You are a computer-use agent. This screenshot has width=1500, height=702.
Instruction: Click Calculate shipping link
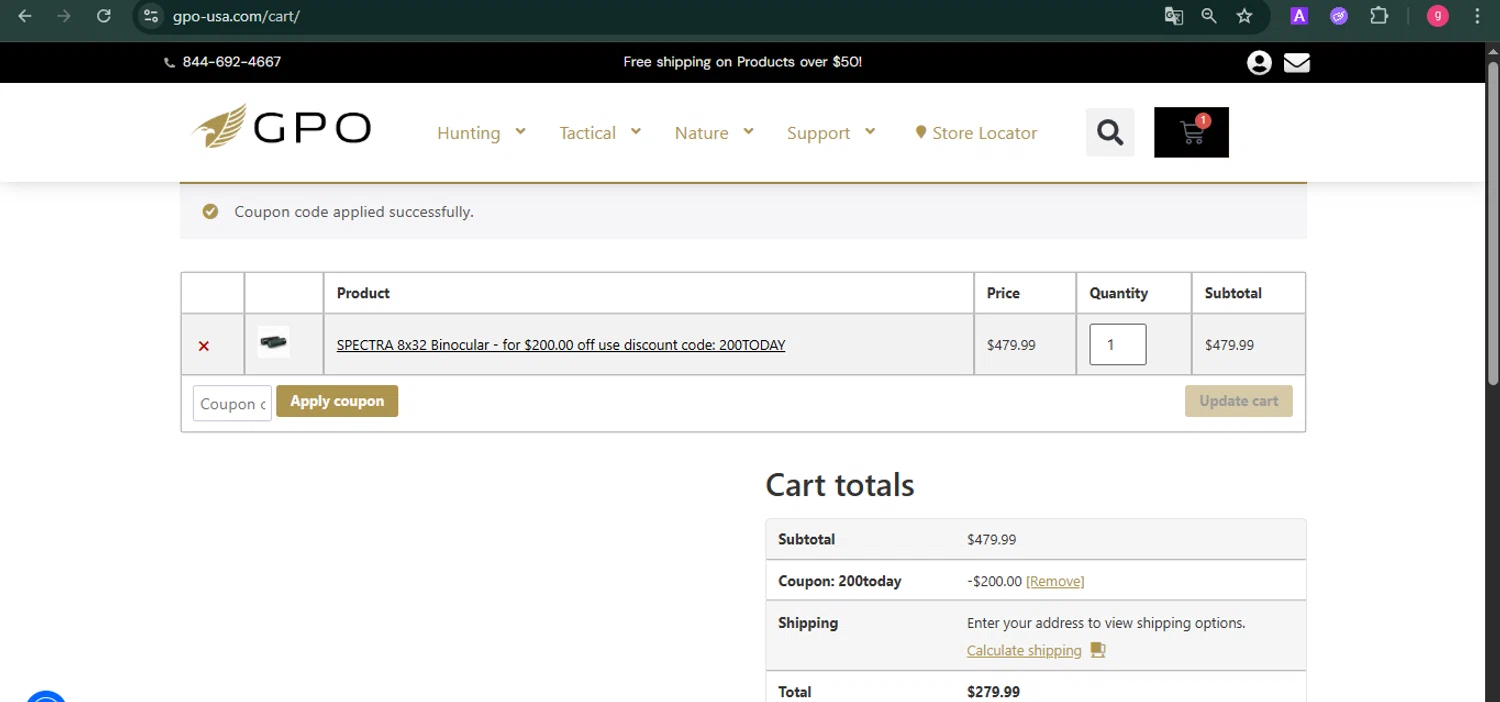point(1024,650)
